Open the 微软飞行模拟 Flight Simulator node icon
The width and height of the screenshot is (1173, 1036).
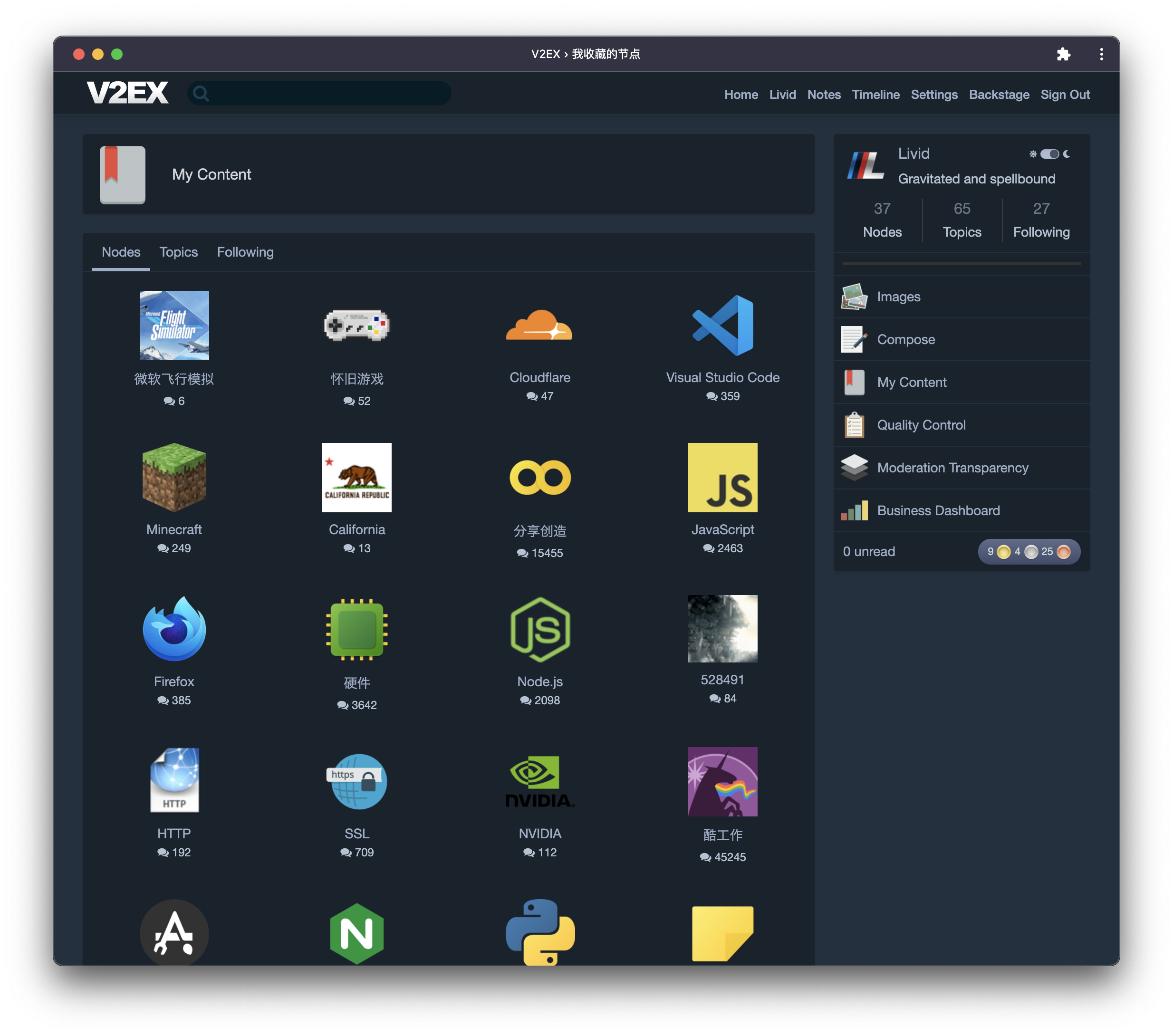coord(174,326)
